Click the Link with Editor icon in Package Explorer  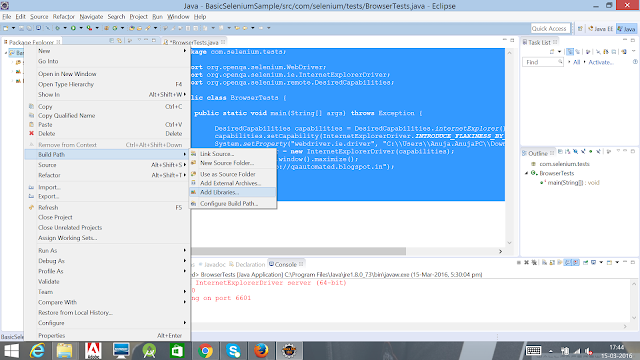[x=119, y=40]
